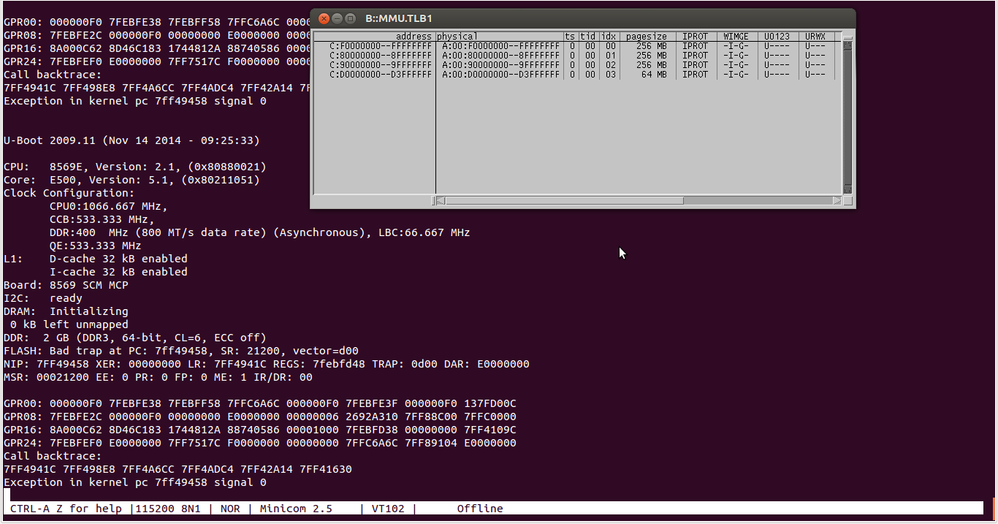Click the TLB window vertical scrollbar track
This screenshot has width=998, height=524.
(x=848, y=115)
